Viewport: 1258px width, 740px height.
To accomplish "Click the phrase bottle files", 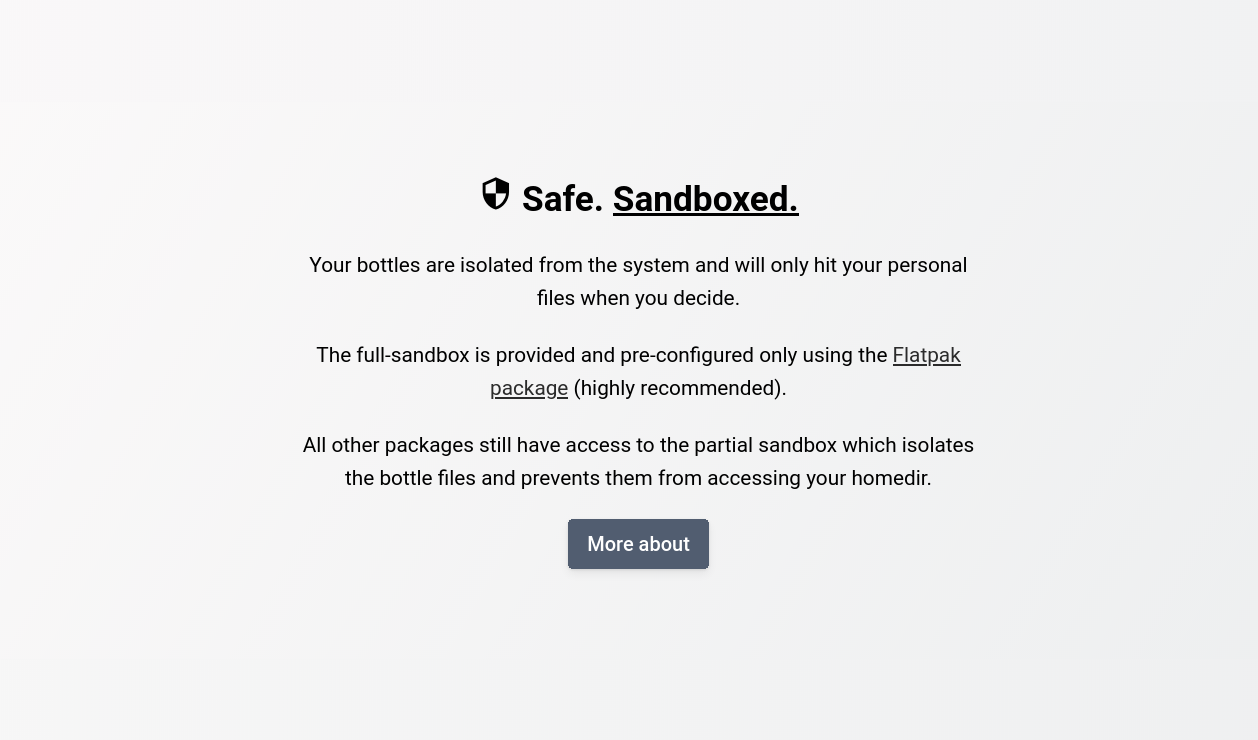I will (x=427, y=478).
